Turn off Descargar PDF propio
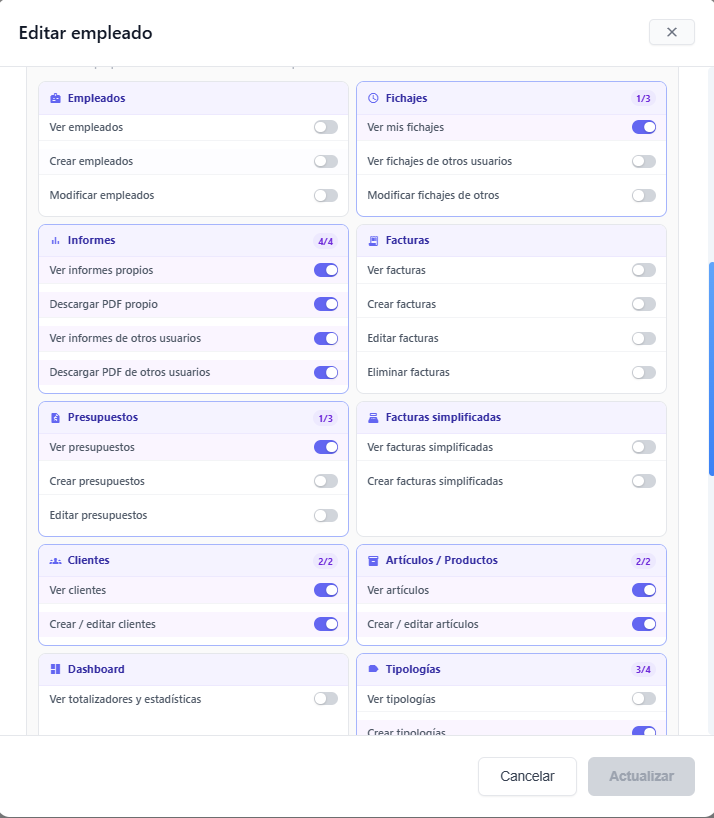The image size is (714, 818). (326, 304)
